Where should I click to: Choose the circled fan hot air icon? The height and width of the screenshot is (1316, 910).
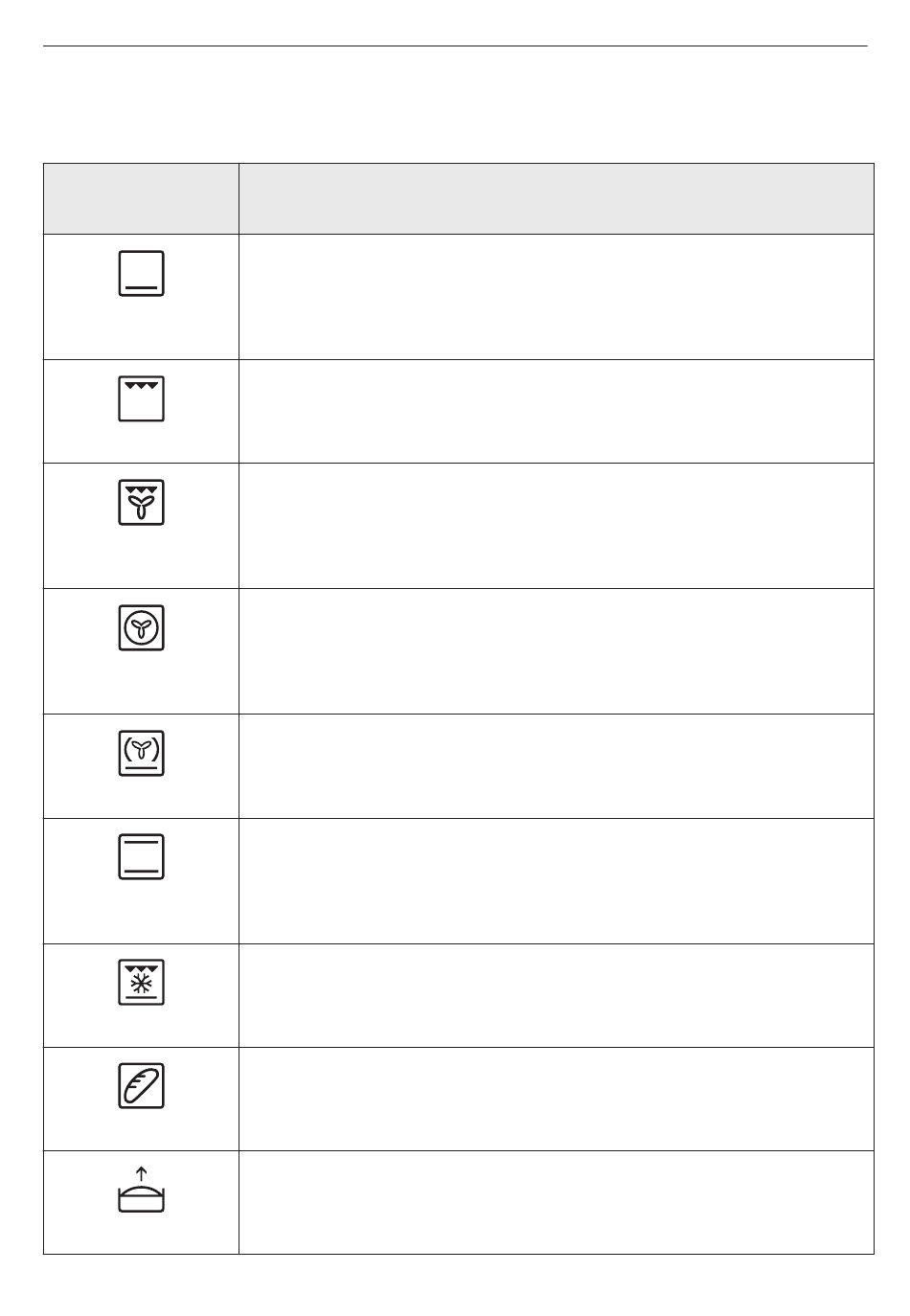(142, 628)
